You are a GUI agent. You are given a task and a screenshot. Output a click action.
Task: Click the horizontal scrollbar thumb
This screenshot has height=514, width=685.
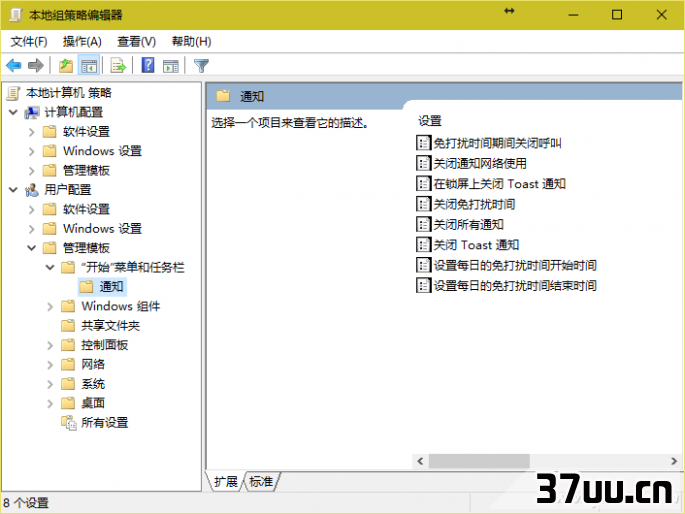click(x=479, y=461)
